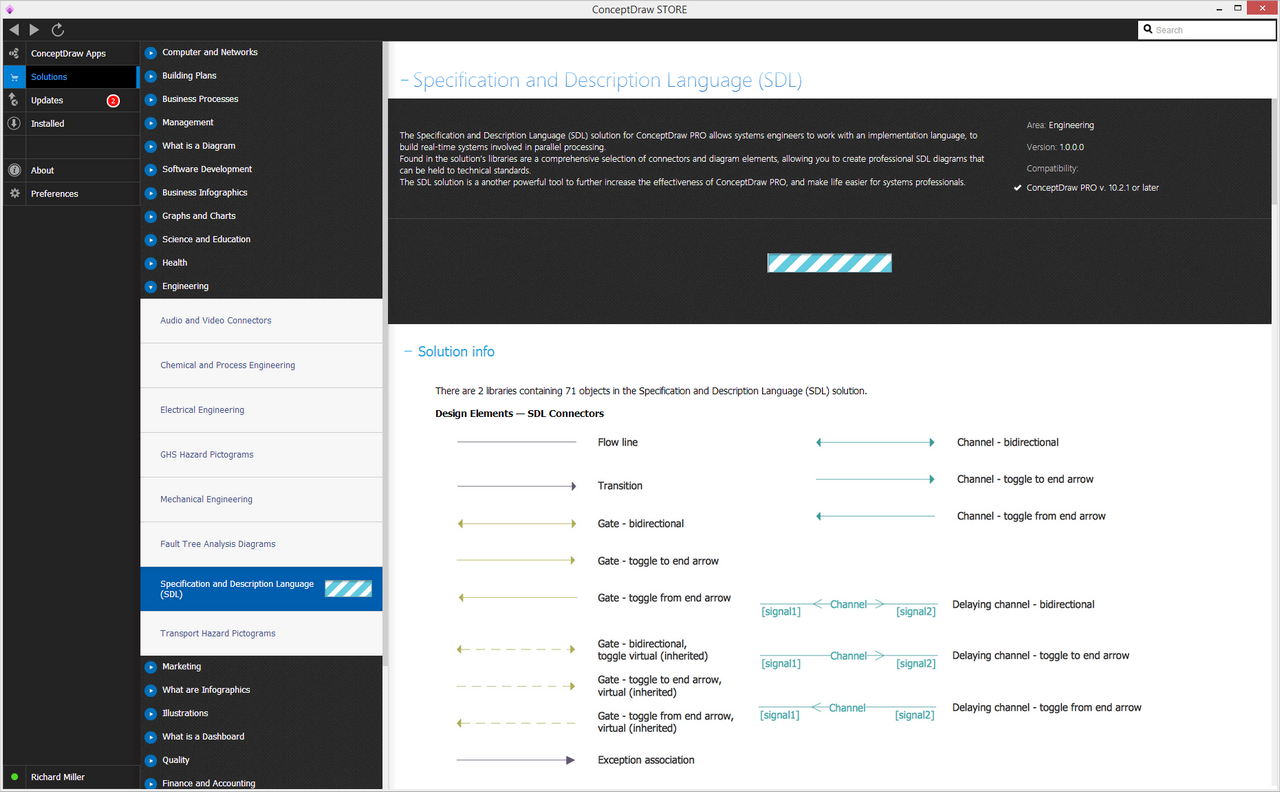Open Updates using its sidebar icon
Image resolution: width=1280 pixels, height=792 pixels.
pos(14,100)
